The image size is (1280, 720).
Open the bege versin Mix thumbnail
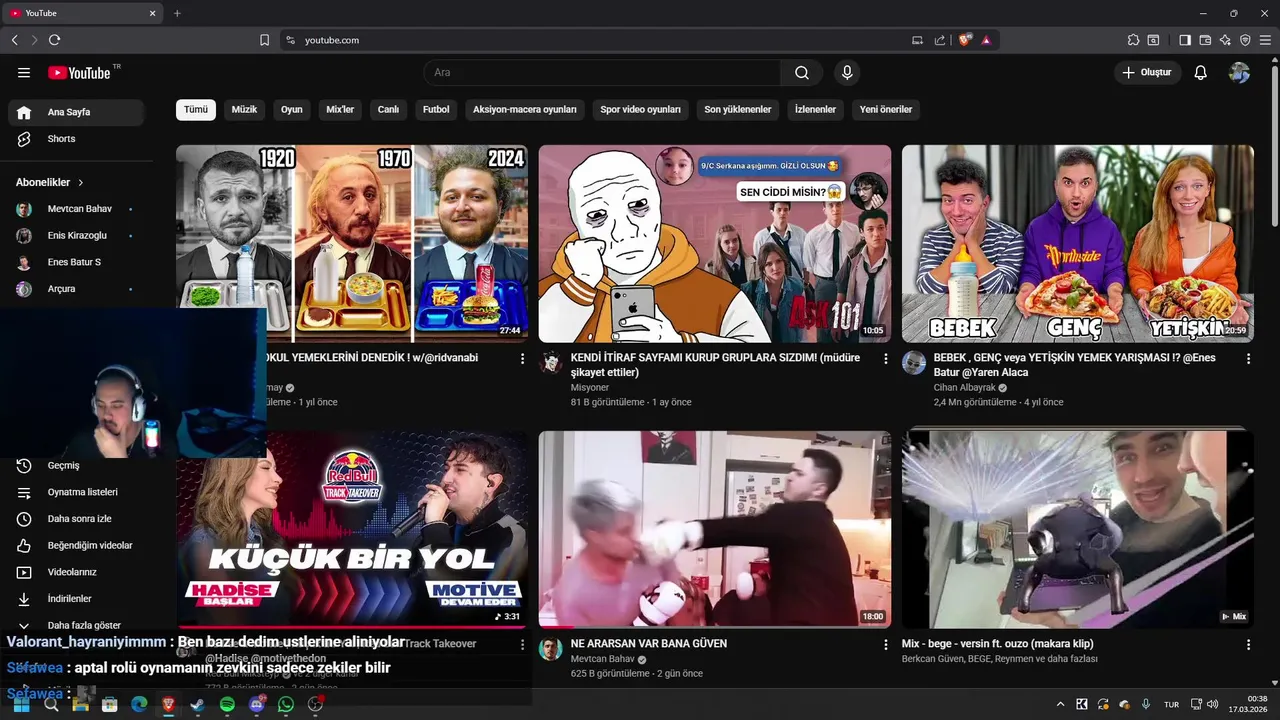[x=1078, y=529]
